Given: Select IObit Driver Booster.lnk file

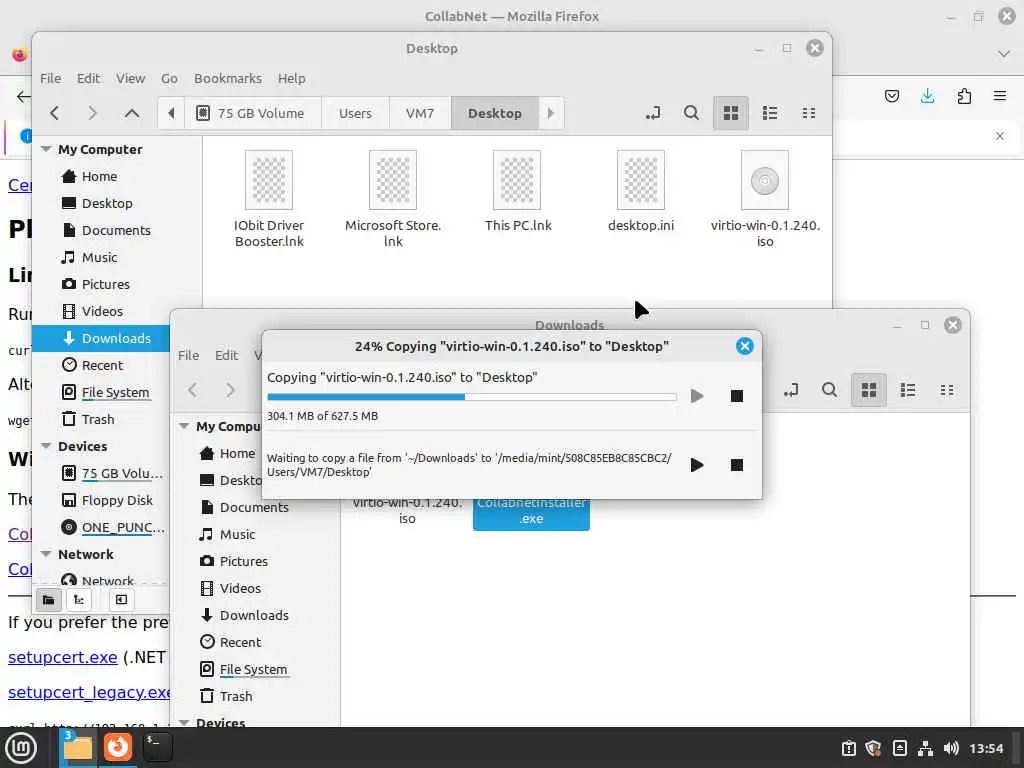Looking at the screenshot, I should point(269,199).
